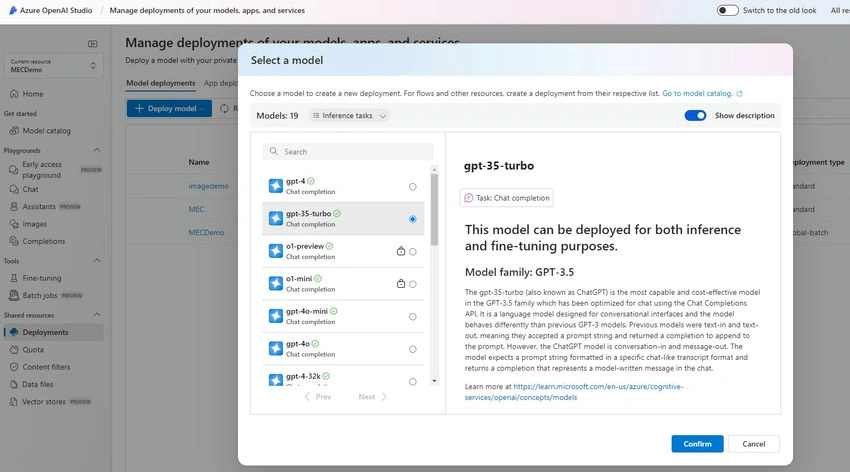Select the gpt-4o radio button
The height and width of the screenshot is (472, 850).
[413, 349]
